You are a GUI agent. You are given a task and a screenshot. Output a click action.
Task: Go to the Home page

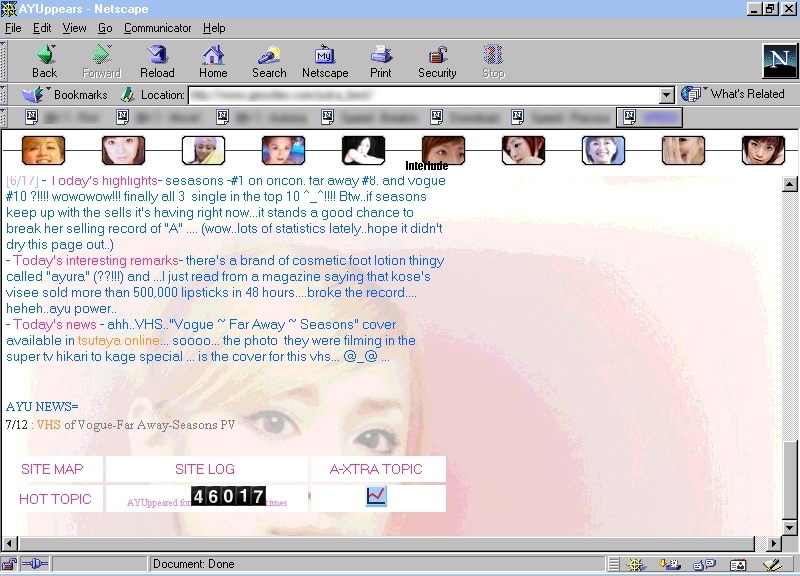213,61
